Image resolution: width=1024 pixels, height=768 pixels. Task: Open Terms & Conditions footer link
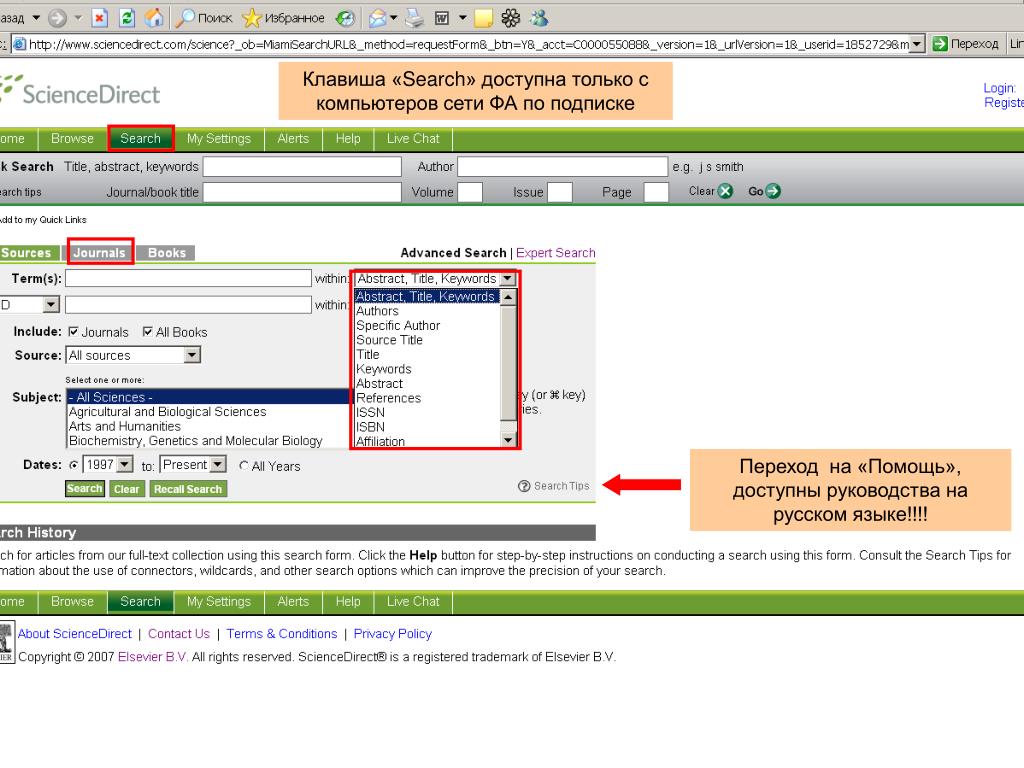tap(282, 633)
